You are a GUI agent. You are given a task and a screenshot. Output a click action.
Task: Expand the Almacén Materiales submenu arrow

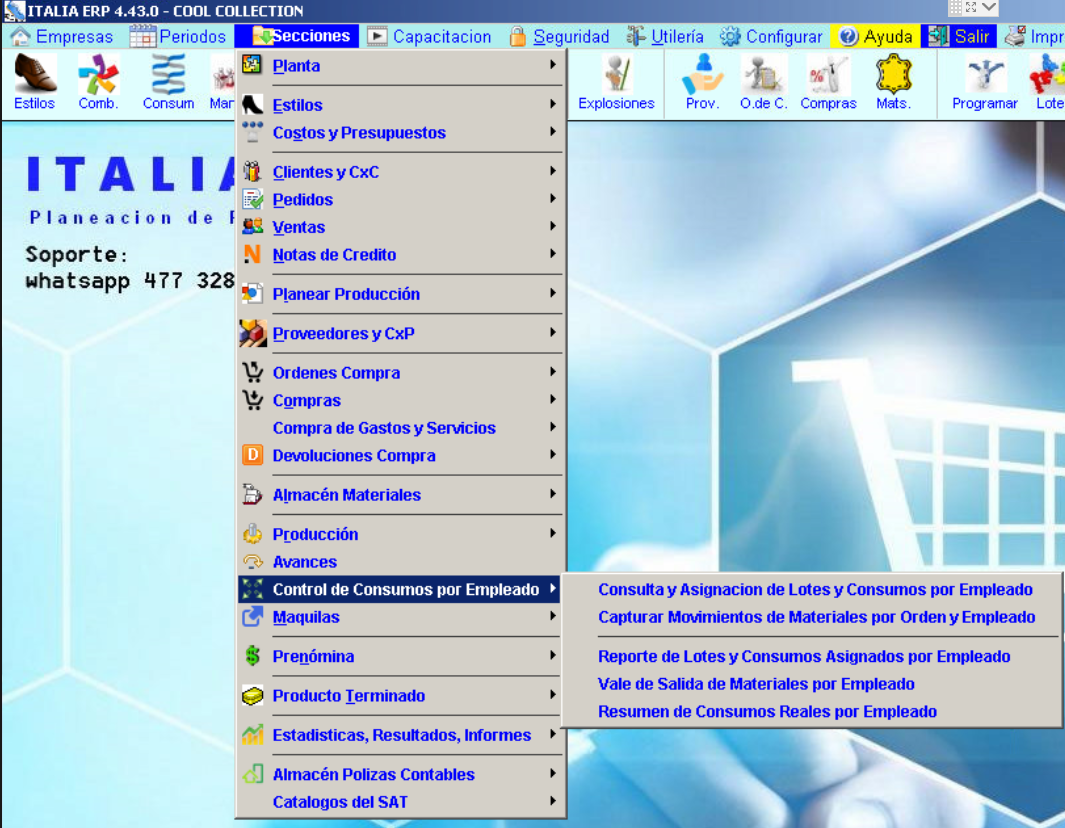click(553, 493)
